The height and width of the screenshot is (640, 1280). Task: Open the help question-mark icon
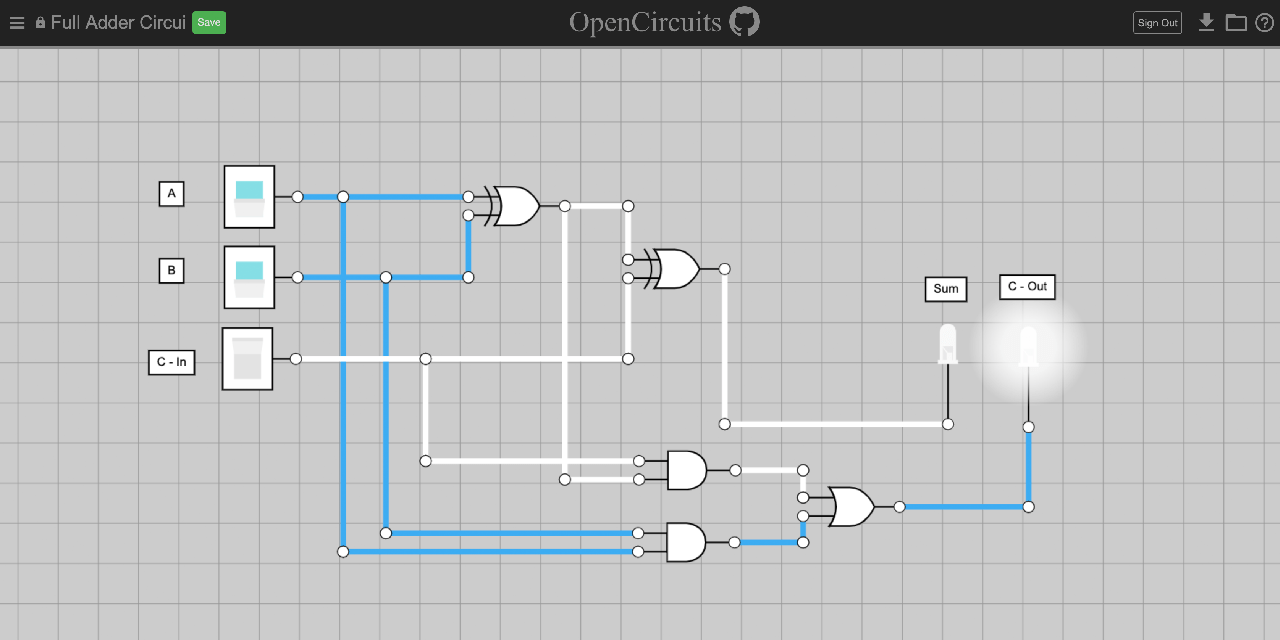[x=1264, y=21]
